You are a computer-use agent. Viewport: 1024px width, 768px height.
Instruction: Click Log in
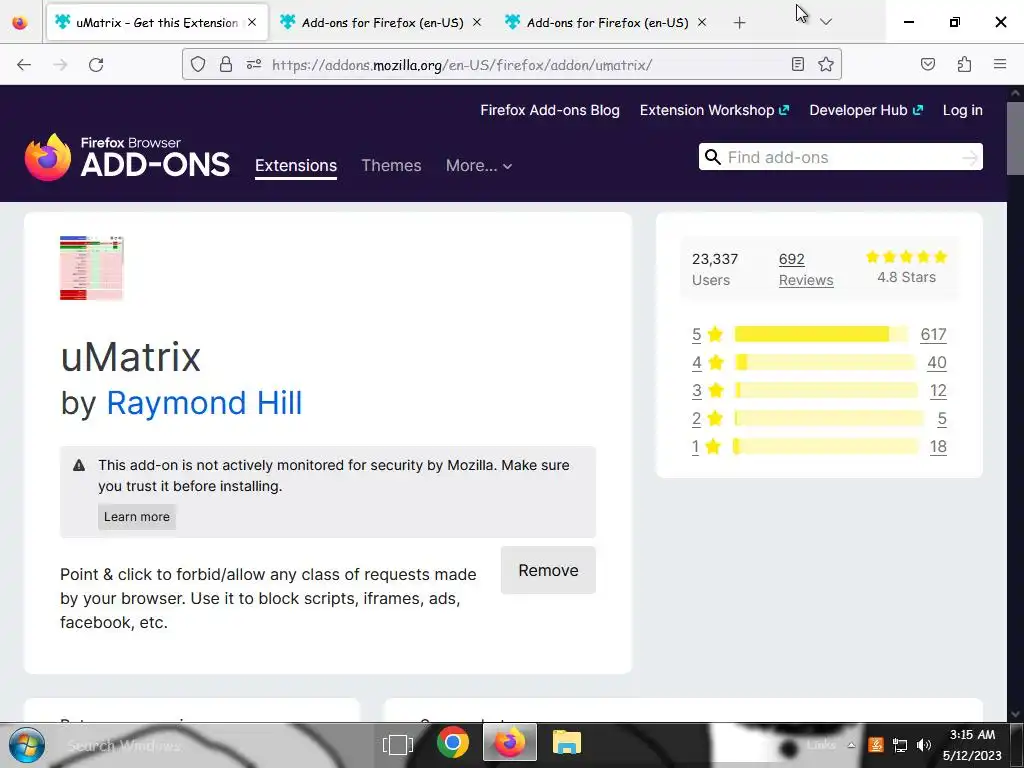963,110
